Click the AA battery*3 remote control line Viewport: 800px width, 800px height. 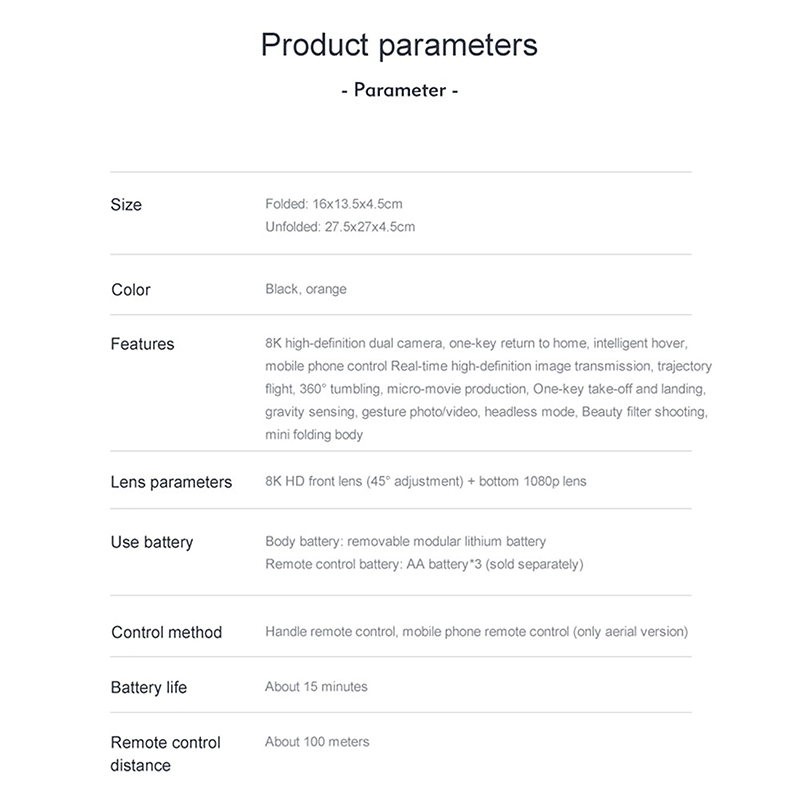pyautogui.click(x=424, y=565)
